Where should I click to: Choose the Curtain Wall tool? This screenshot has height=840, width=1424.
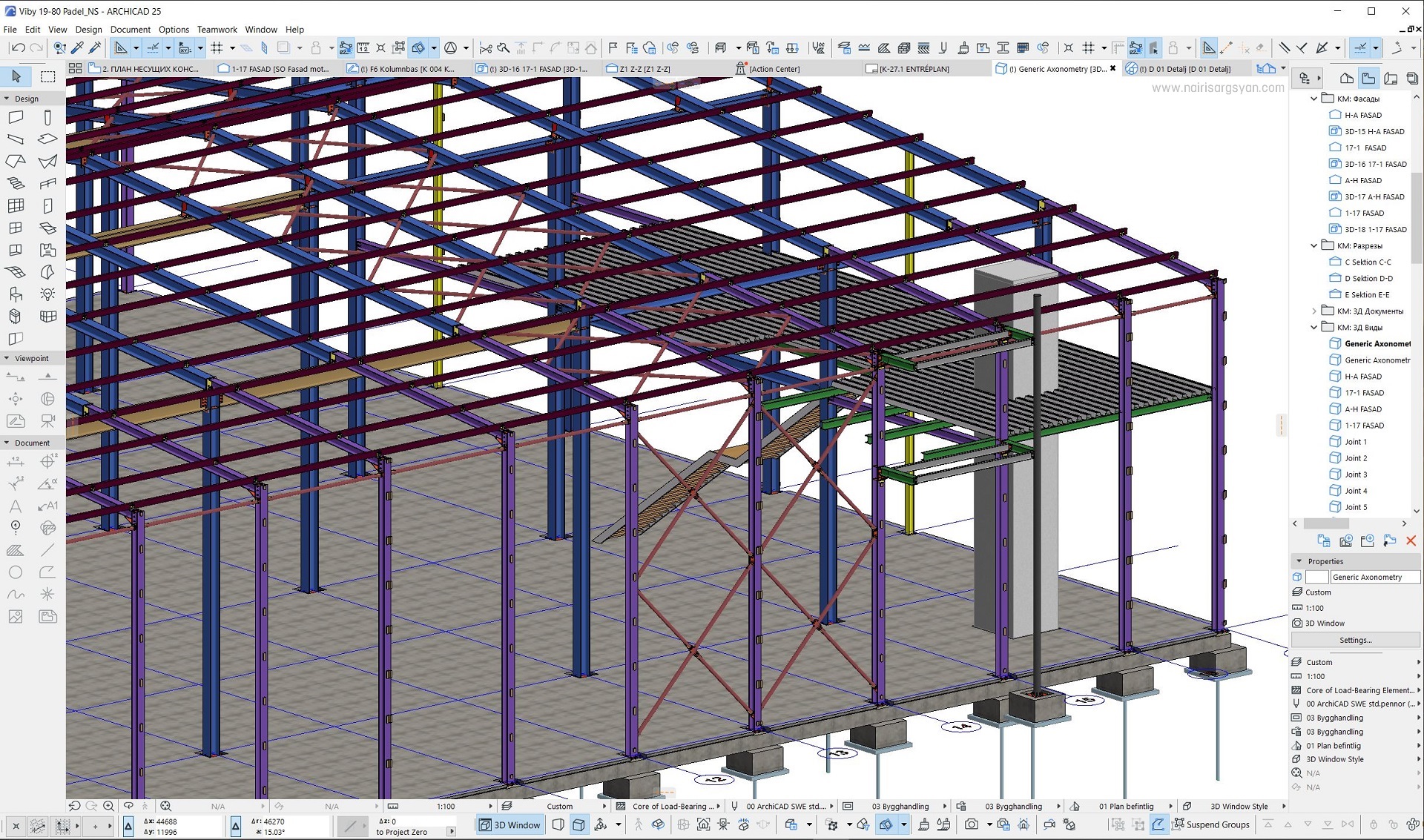click(x=16, y=206)
